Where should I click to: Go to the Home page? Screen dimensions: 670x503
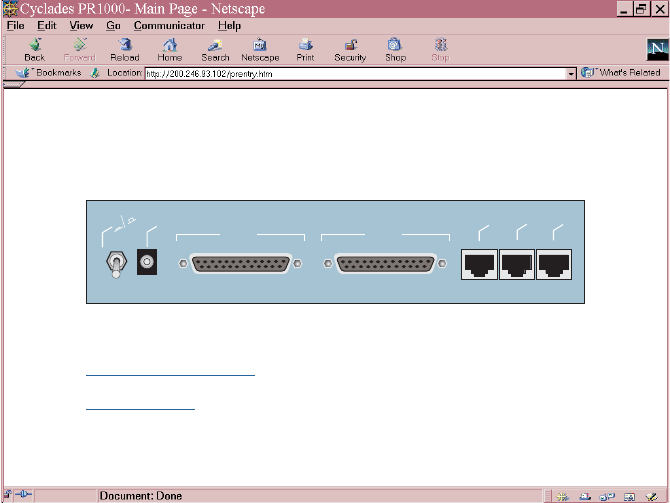(170, 50)
